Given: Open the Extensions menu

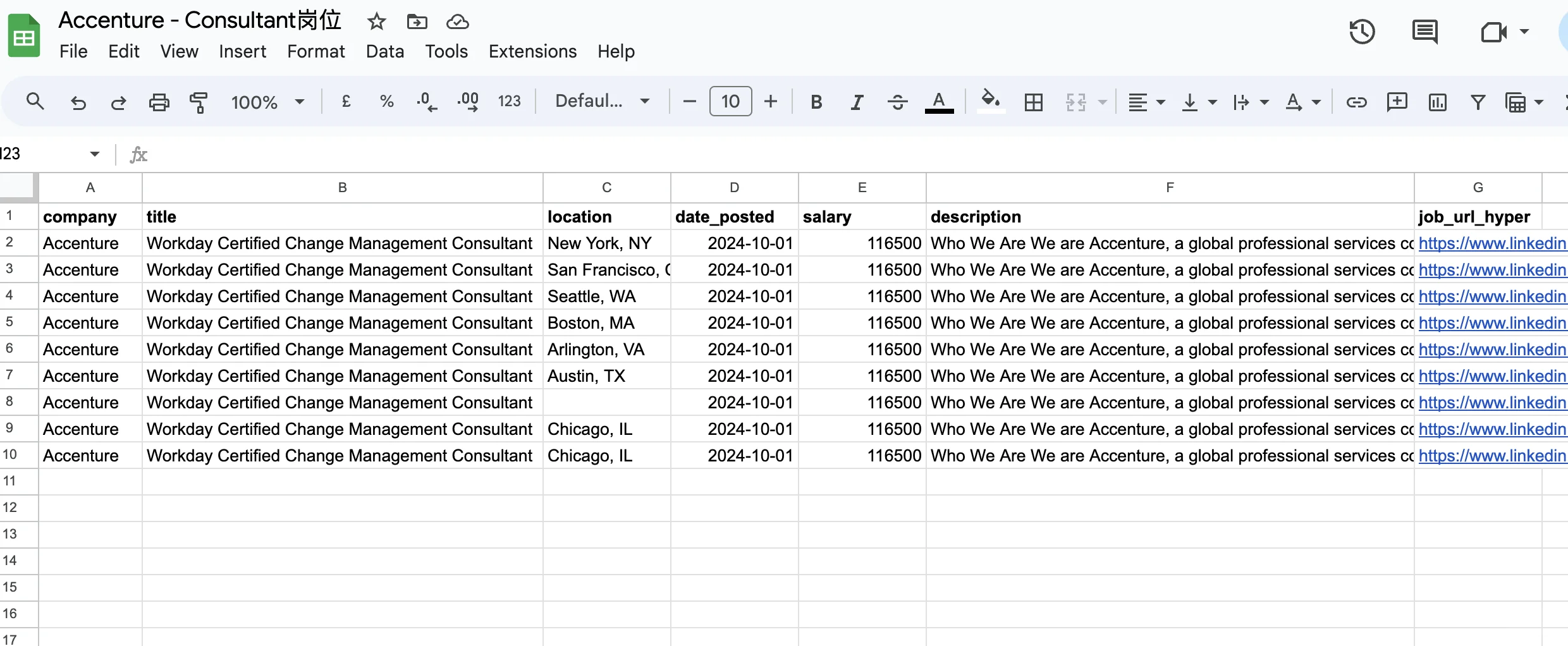Looking at the screenshot, I should 532,51.
